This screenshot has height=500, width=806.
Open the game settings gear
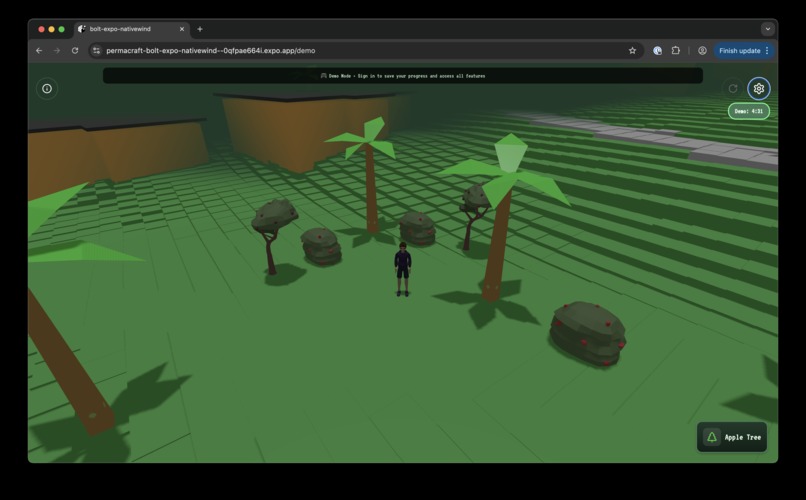click(x=758, y=89)
